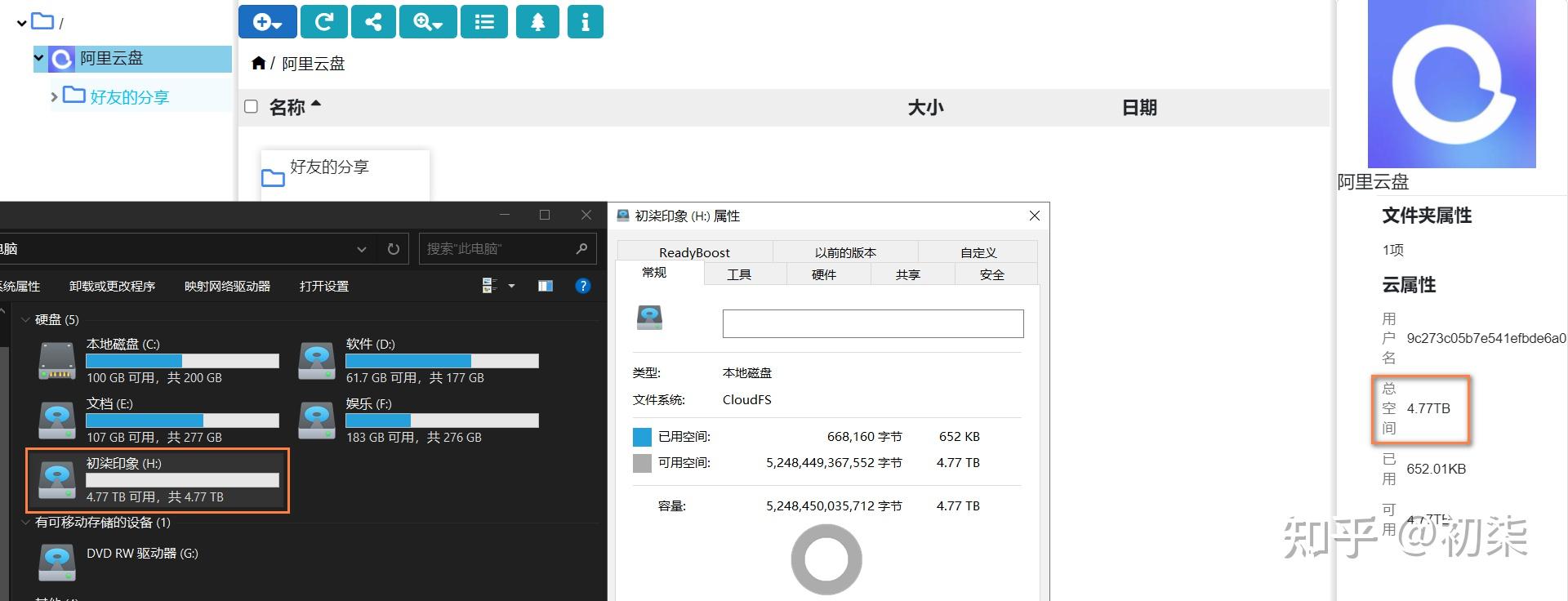Image resolution: width=1568 pixels, height=601 pixels.
Task: Click 卸载或更改程序 in Explorer ribbon
Action: [x=112, y=286]
